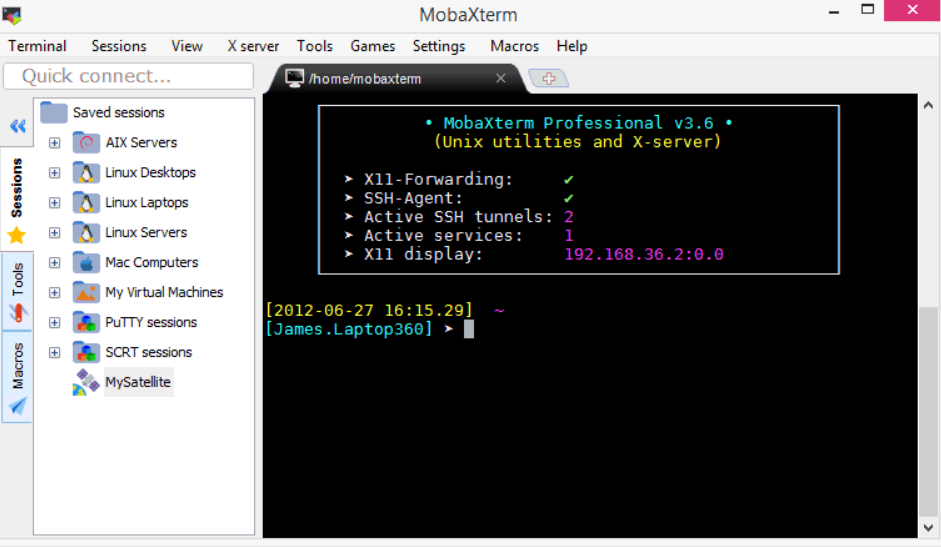Maximize the MobaXterm window

(x=867, y=10)
